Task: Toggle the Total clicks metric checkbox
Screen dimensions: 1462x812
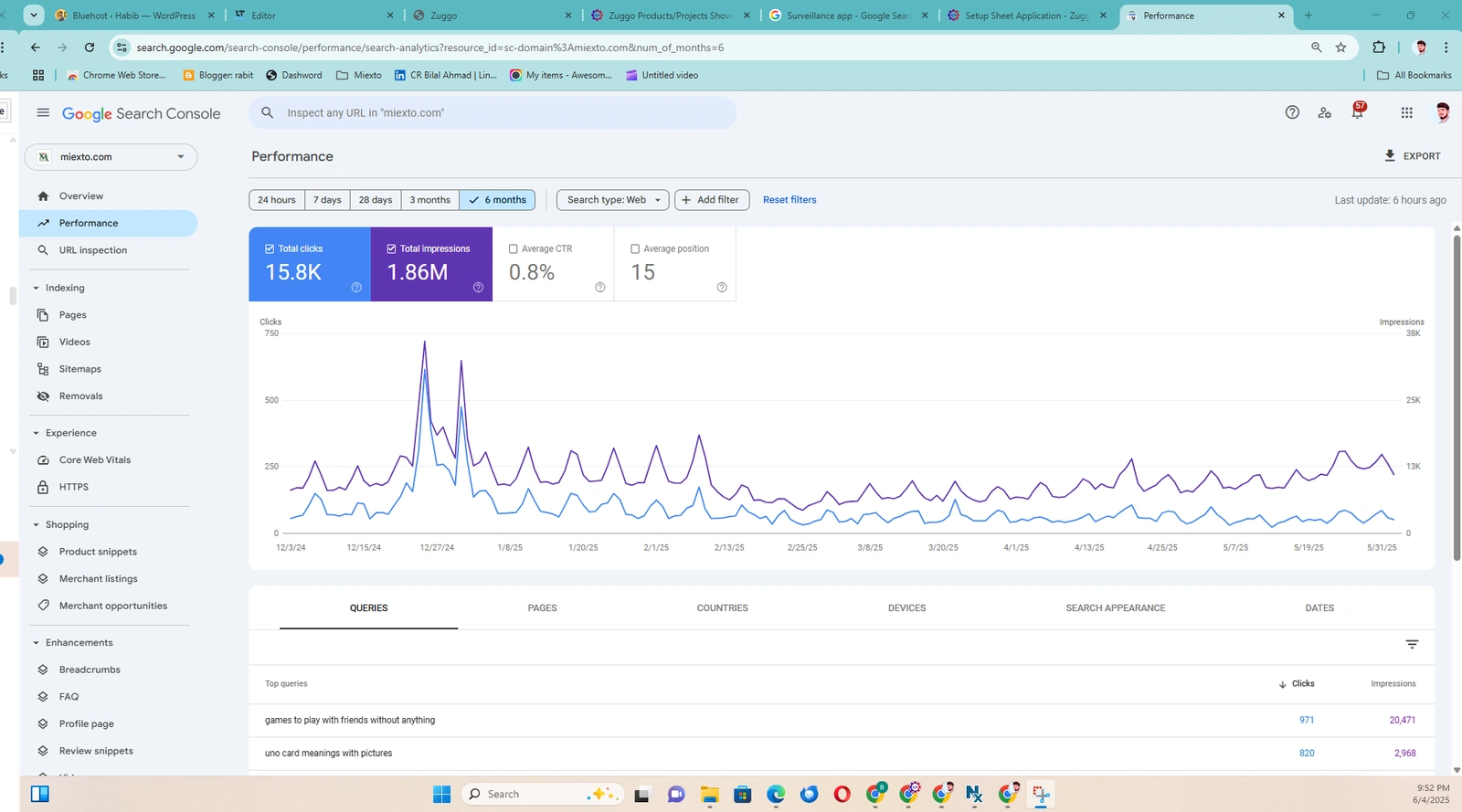Action: (270, 248)
